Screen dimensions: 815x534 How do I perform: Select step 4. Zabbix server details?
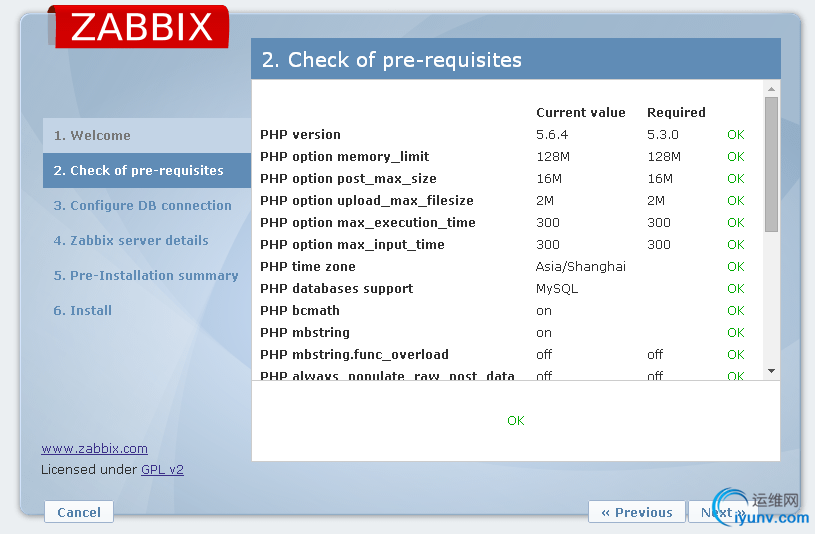131,240
